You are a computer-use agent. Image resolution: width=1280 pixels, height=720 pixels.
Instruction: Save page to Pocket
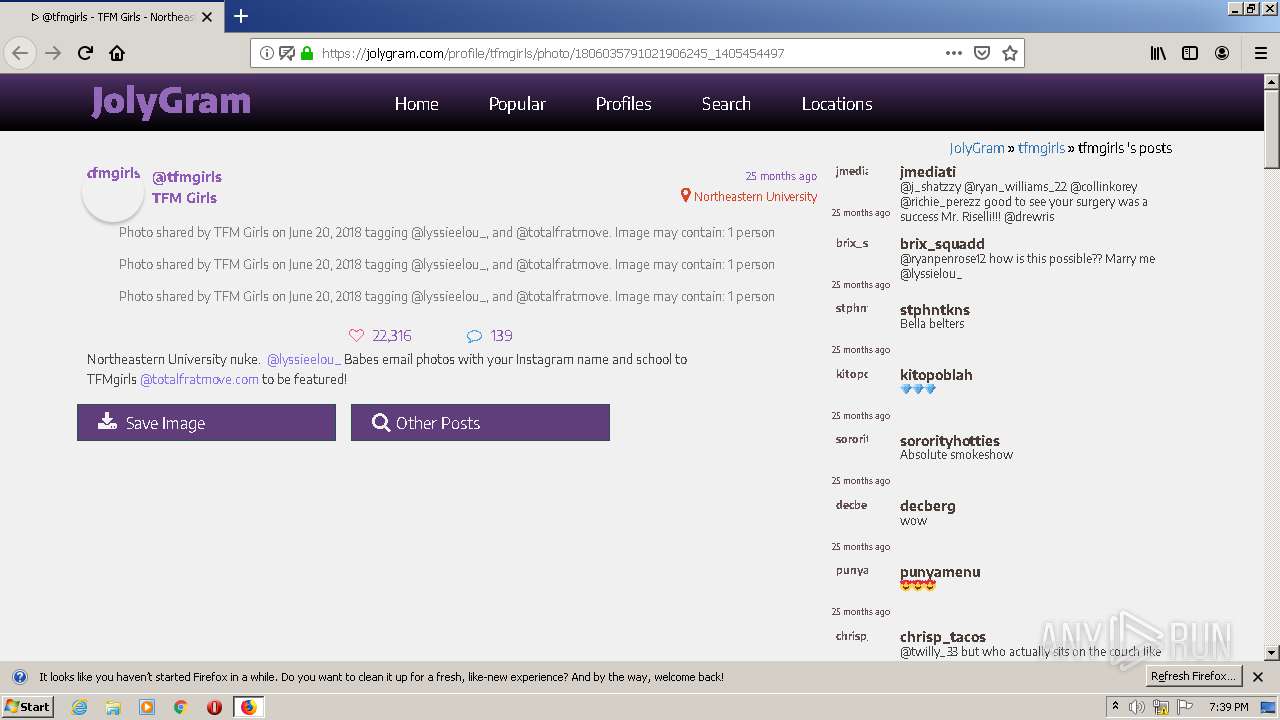point(982,53)
